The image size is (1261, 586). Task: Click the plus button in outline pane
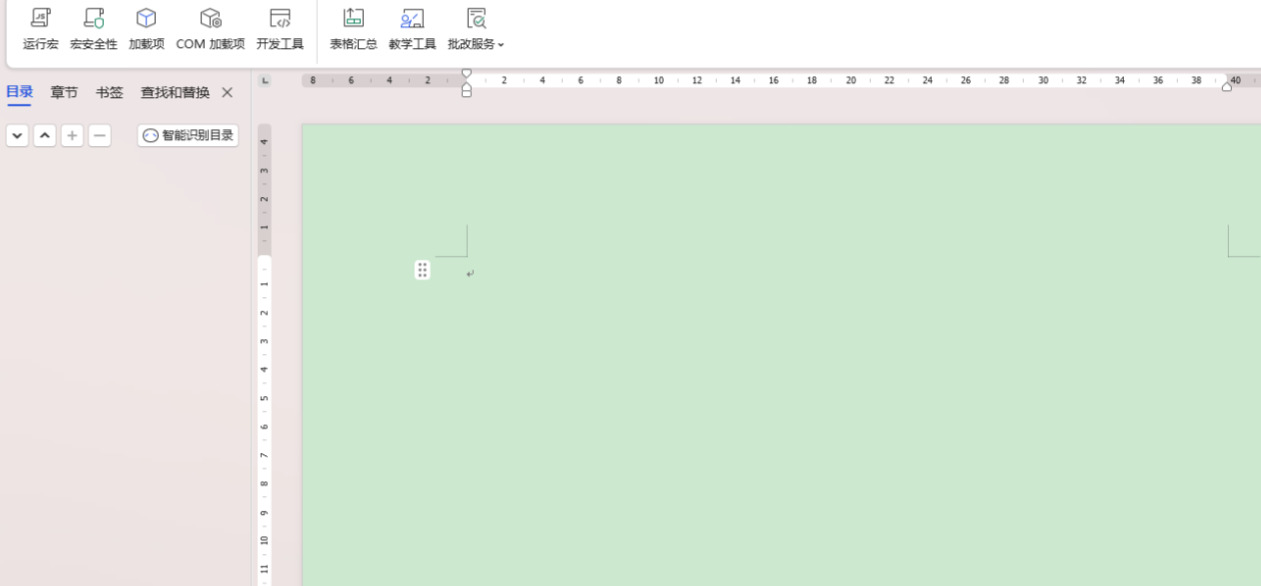(72, 135)
